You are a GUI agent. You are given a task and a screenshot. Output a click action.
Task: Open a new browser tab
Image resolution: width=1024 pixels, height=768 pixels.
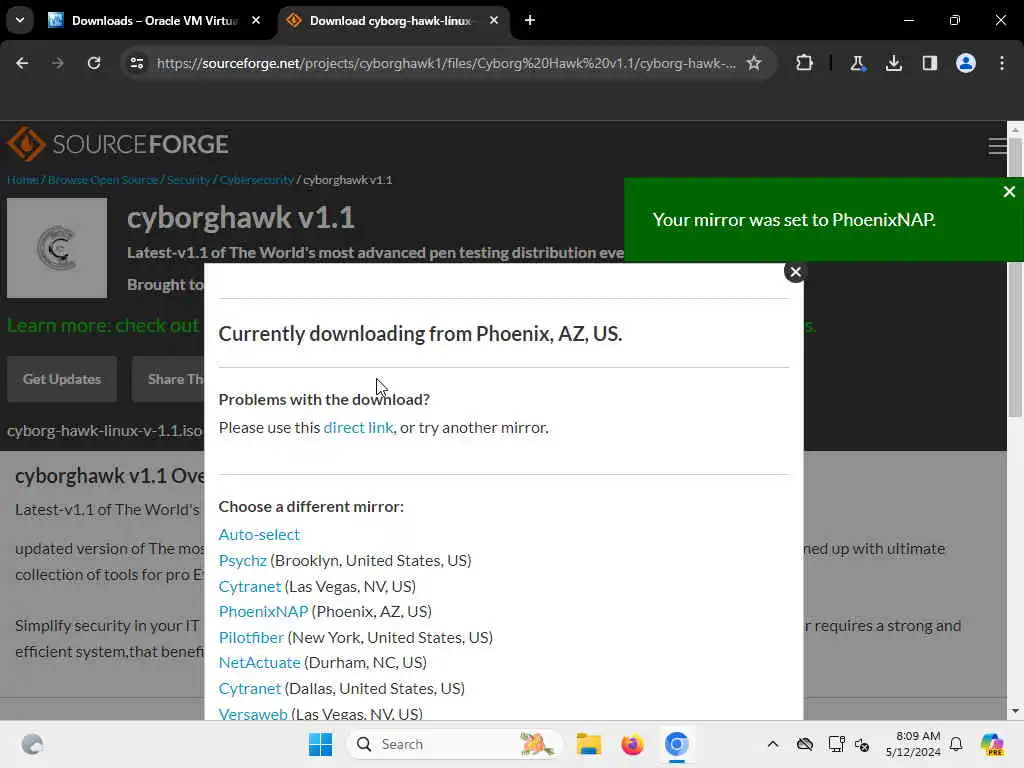530,20
